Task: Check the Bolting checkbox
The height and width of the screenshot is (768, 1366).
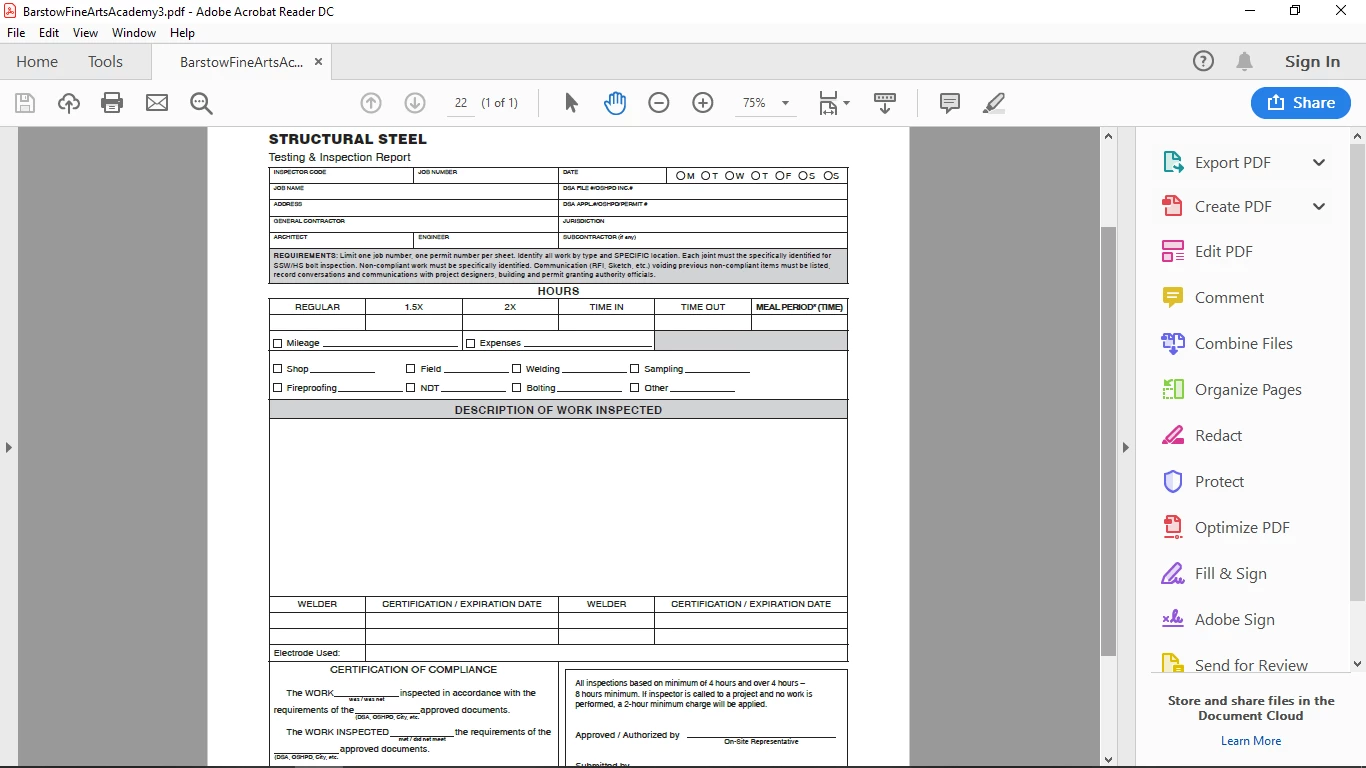Action: (517, 388)
